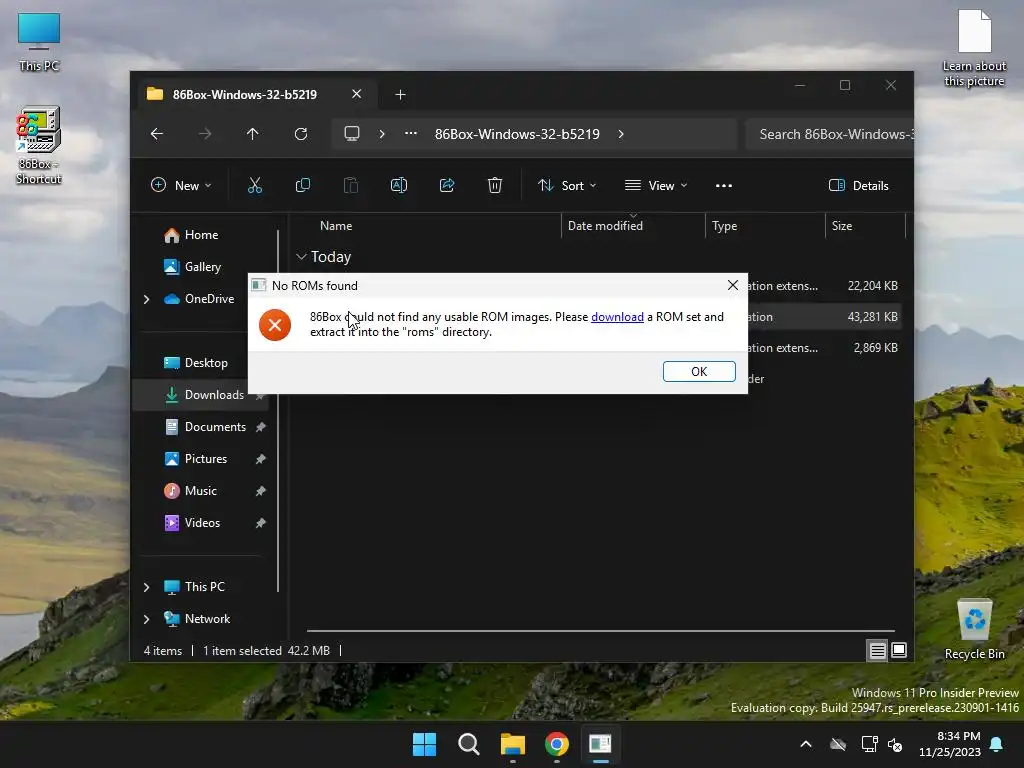Switch to large thumbnails view icon
The width and height of the screenshot is (1024, 768).
[899, 650]
